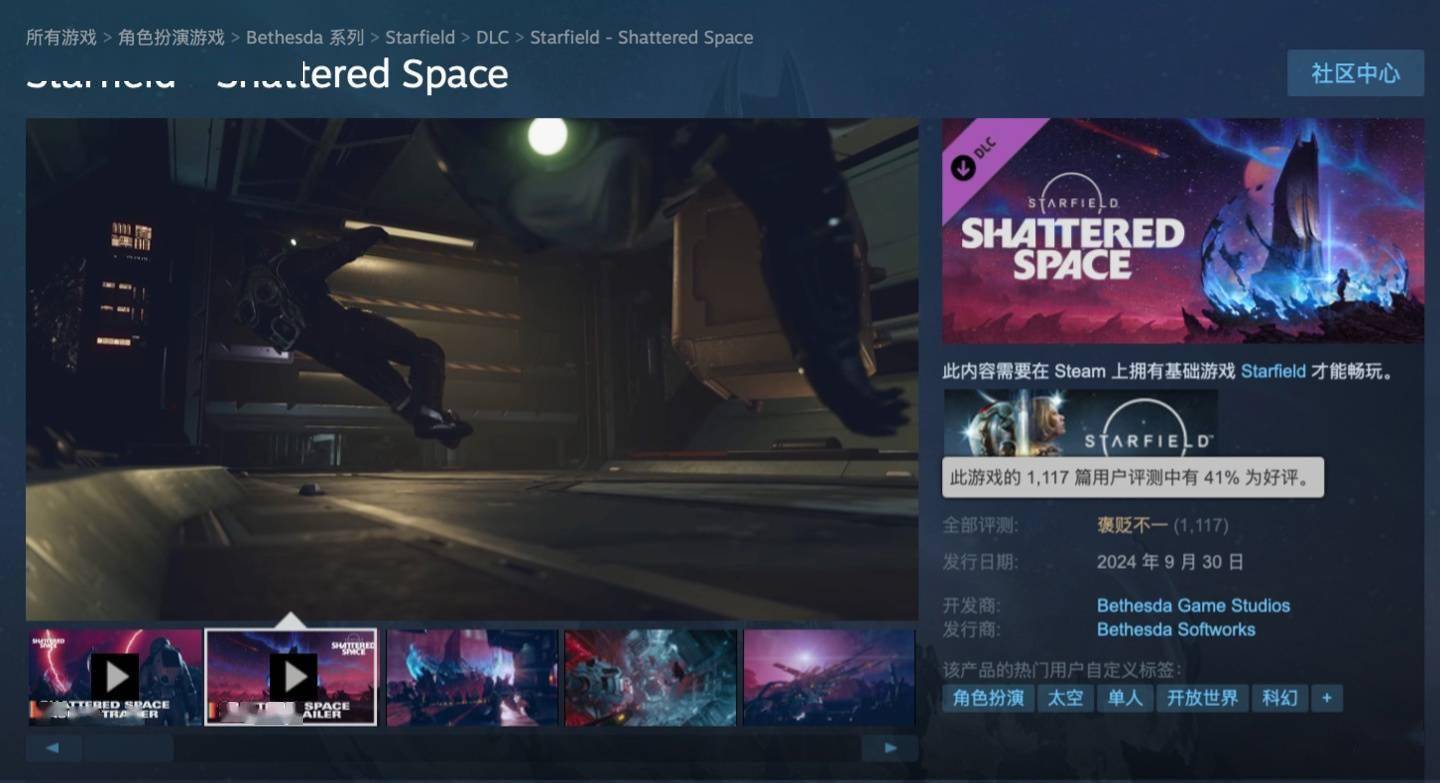This screenshot has height=783, width=1440.
Task: Open the 社区中心 community hub
Action: click(1355, 73)
